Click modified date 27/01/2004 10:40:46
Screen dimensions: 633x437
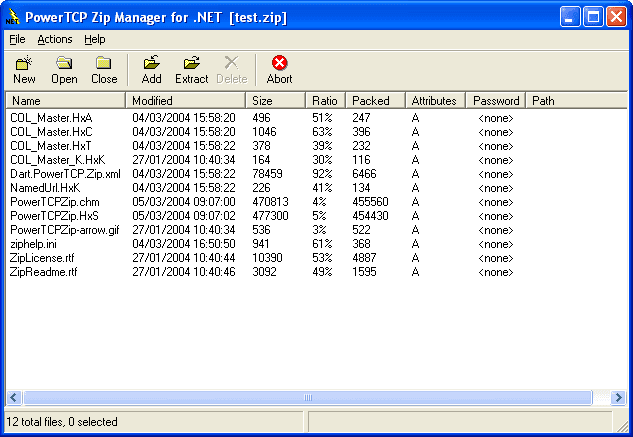click(x=184, y=272)
